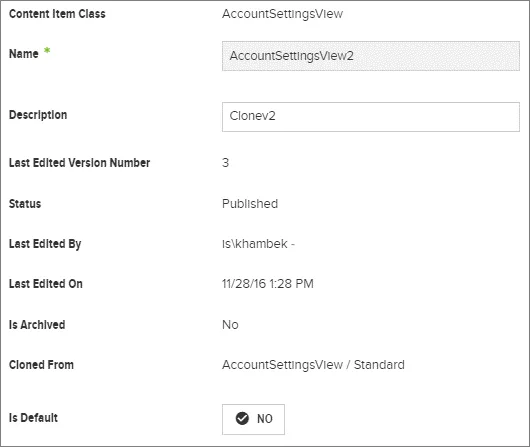Click the Name field containing AccountSettingsView2

click(371, 56)
